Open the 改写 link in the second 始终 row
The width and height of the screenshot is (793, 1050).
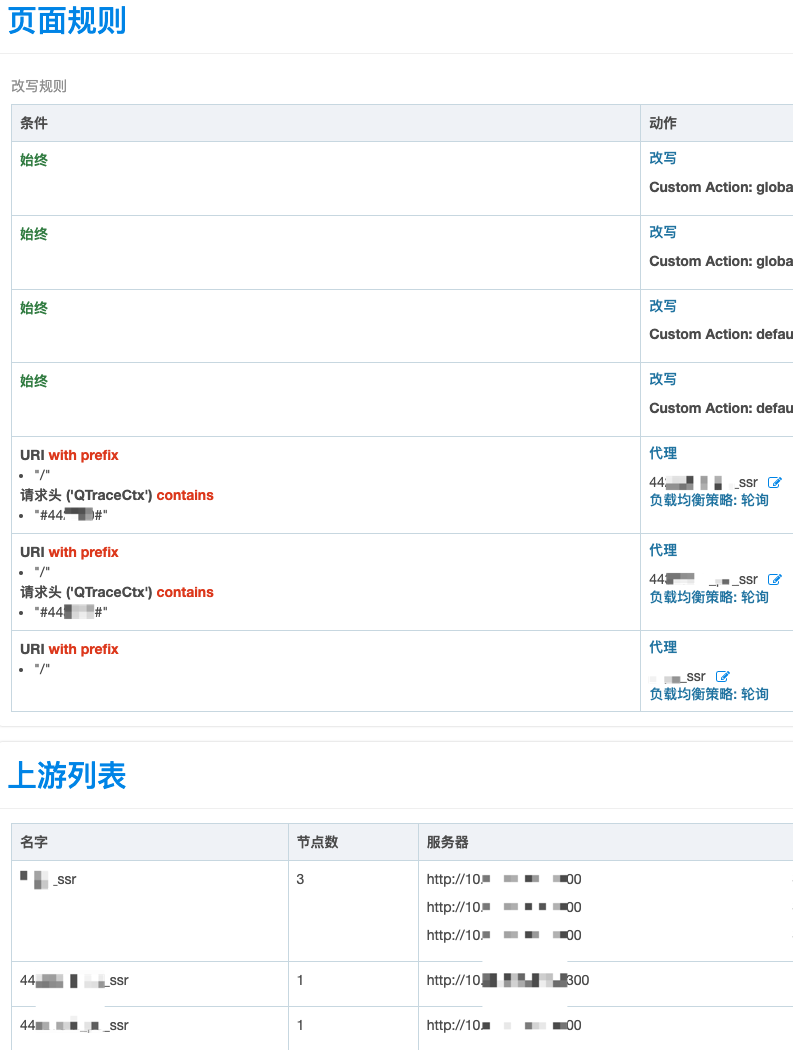(x=663, y=232)
